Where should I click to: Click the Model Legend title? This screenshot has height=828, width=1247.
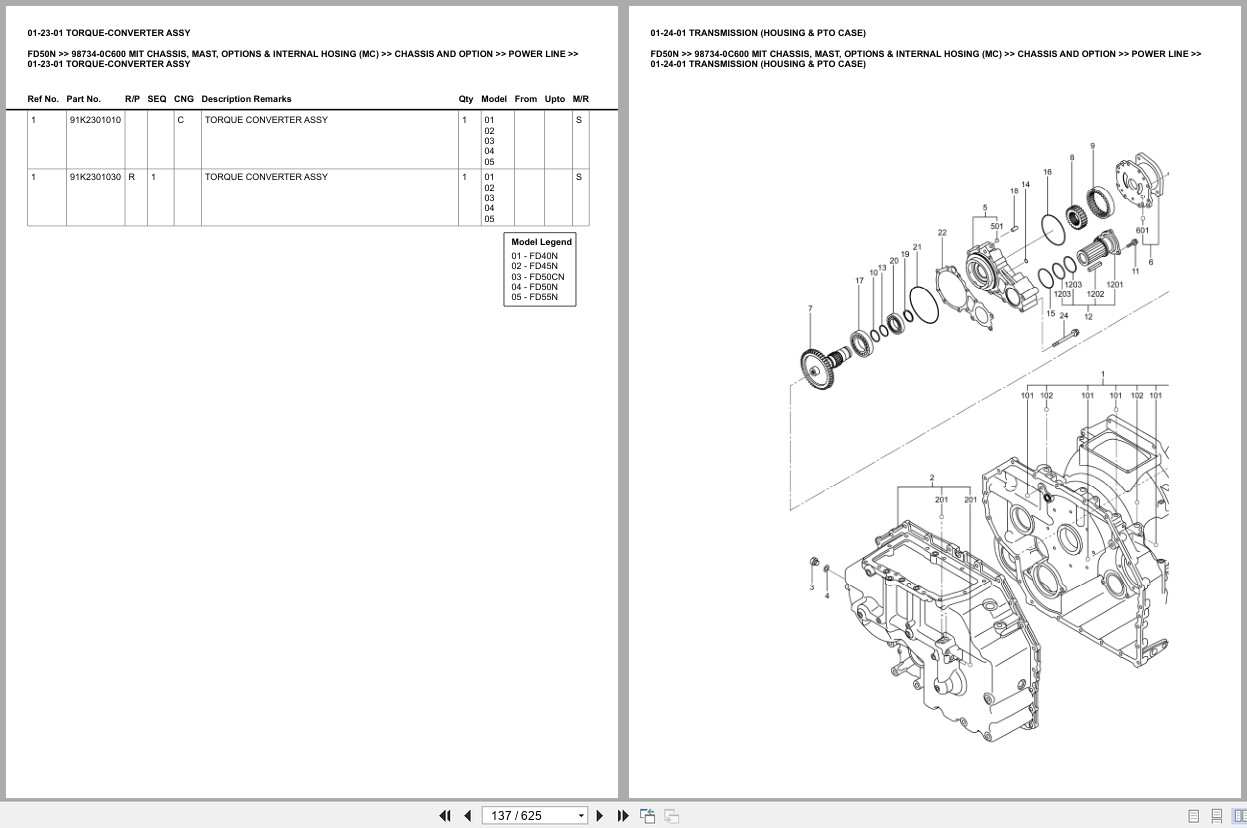(541, 242)
